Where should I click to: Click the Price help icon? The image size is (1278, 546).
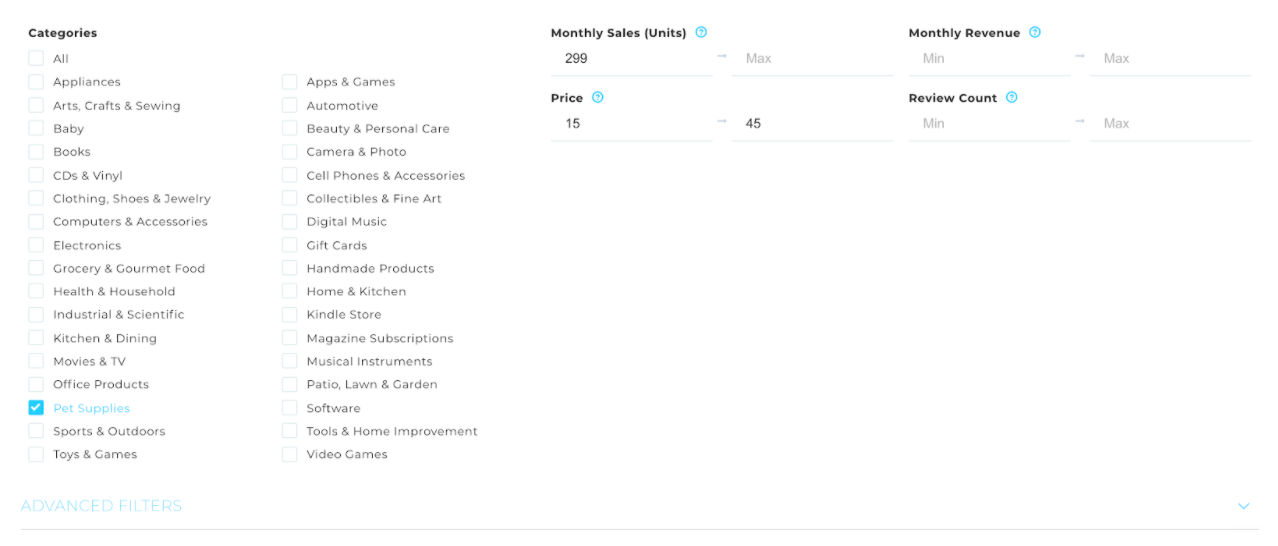coord(598,97)
